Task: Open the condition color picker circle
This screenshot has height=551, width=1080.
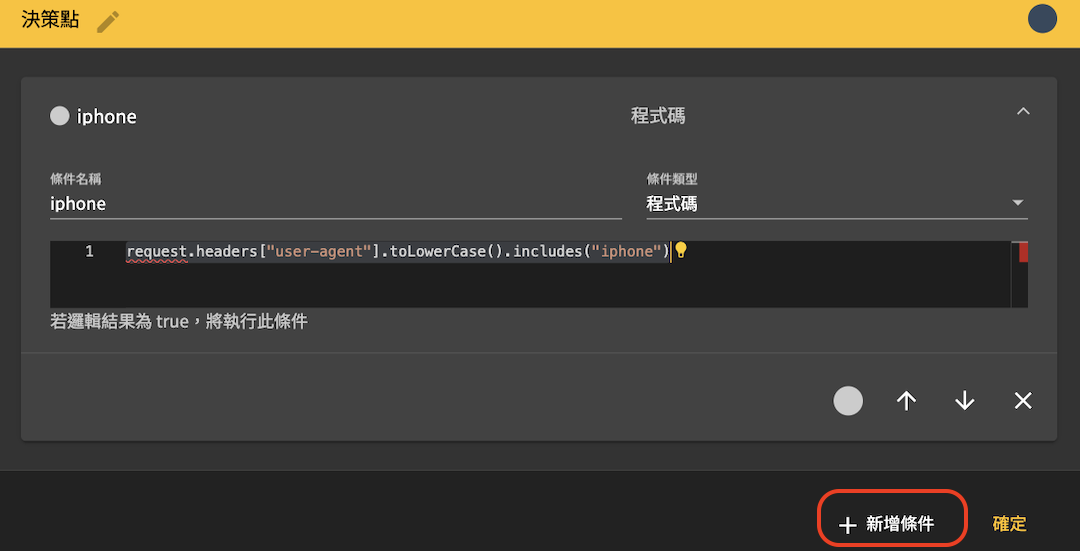Action: [x=848, y=401]
